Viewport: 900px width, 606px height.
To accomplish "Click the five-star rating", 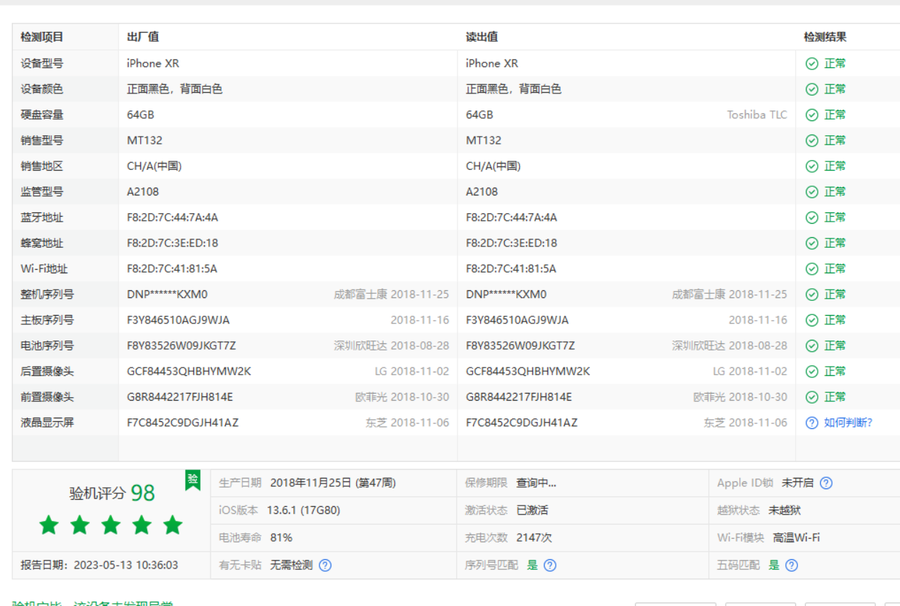I will 111,525.
